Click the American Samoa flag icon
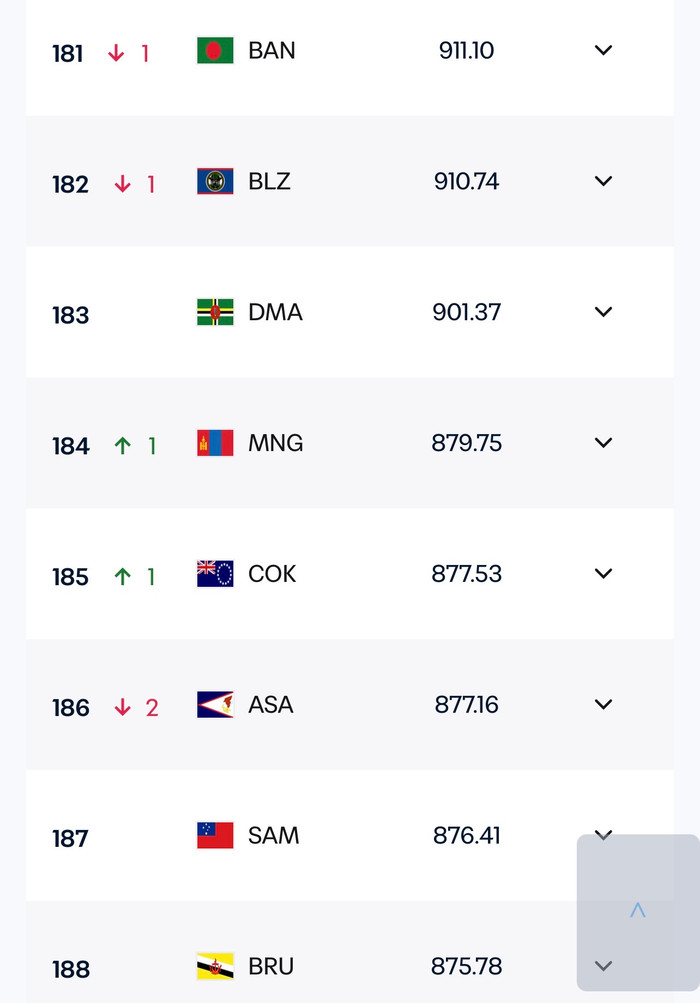Viewport: 700px width, 1003px height. pyautogui.click(x=215, y=706)
